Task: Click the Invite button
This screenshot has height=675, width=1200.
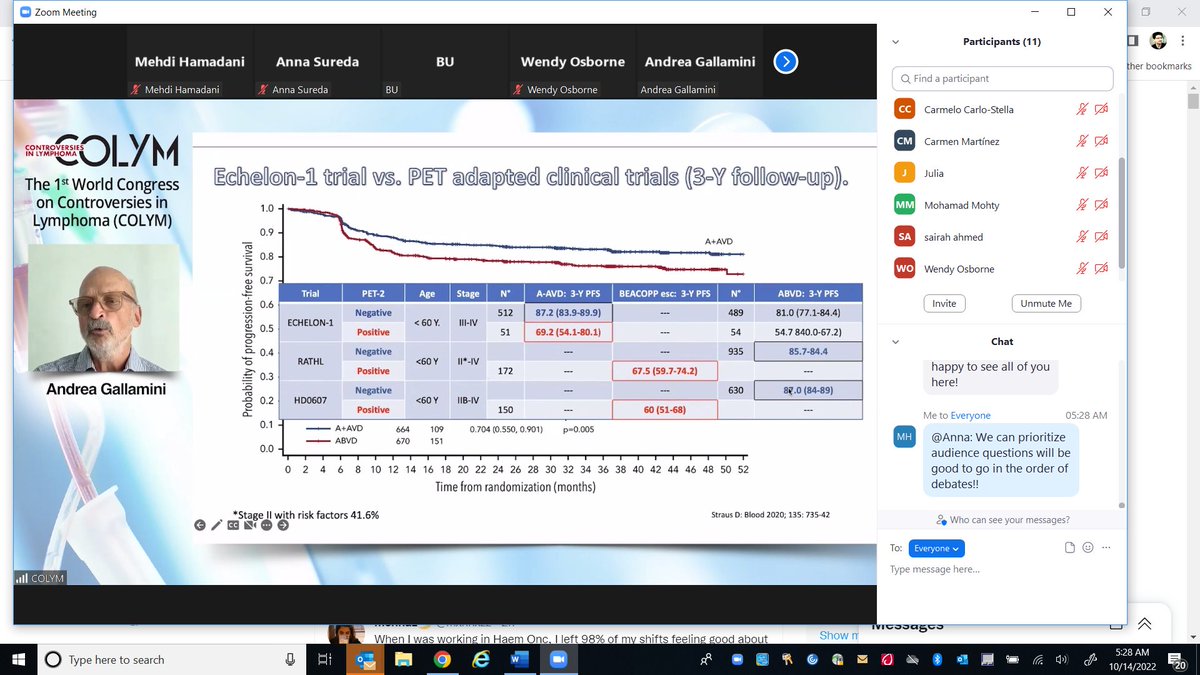Action: tap(944, 303)
